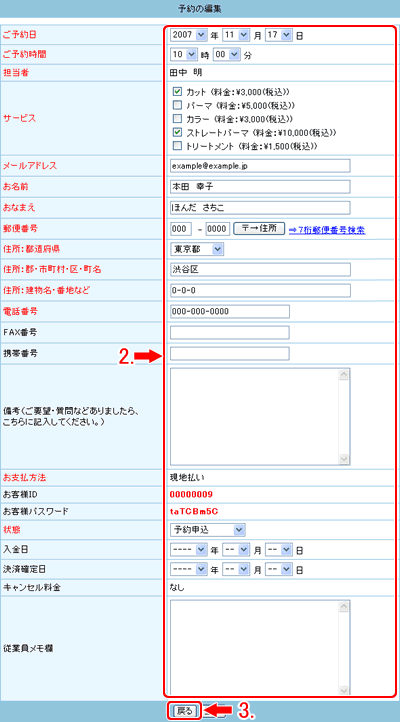
Task: Click the empty 携帯番号 input field
Action: coord(230,353)
